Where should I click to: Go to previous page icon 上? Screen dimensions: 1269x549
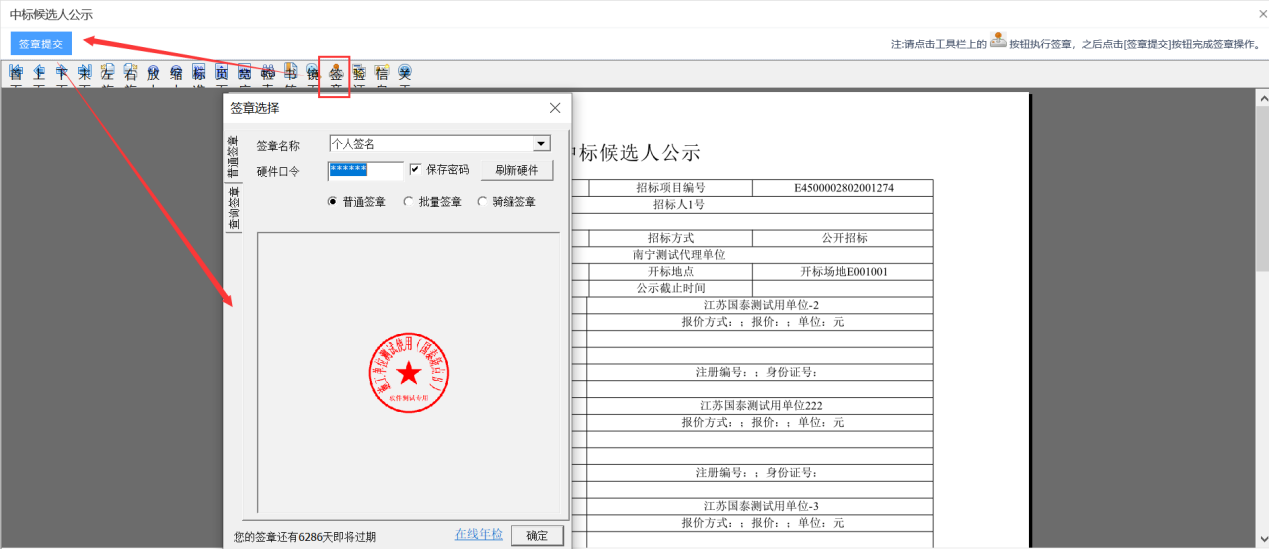click(39, 73)
